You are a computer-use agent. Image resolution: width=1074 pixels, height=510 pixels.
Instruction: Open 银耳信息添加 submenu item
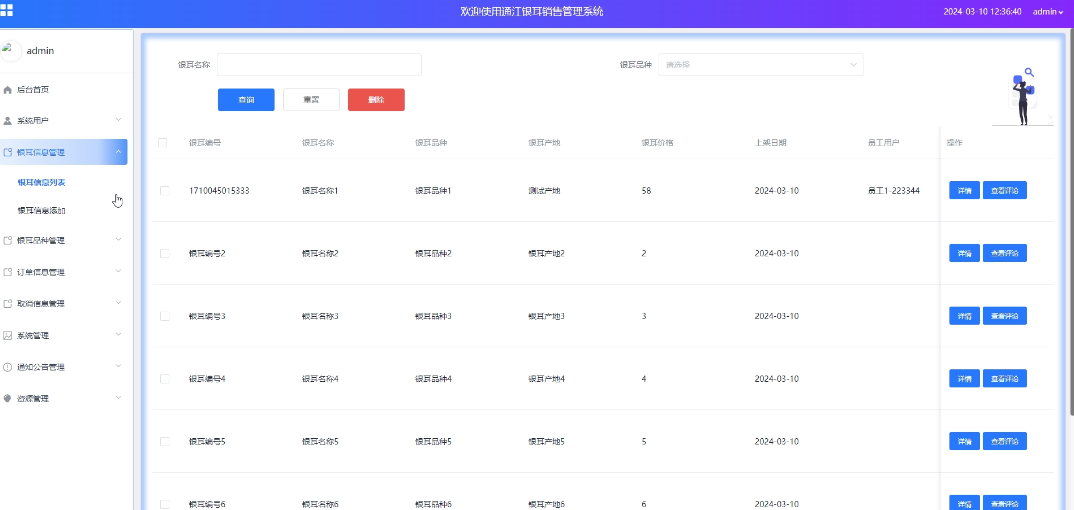[41, 211]
